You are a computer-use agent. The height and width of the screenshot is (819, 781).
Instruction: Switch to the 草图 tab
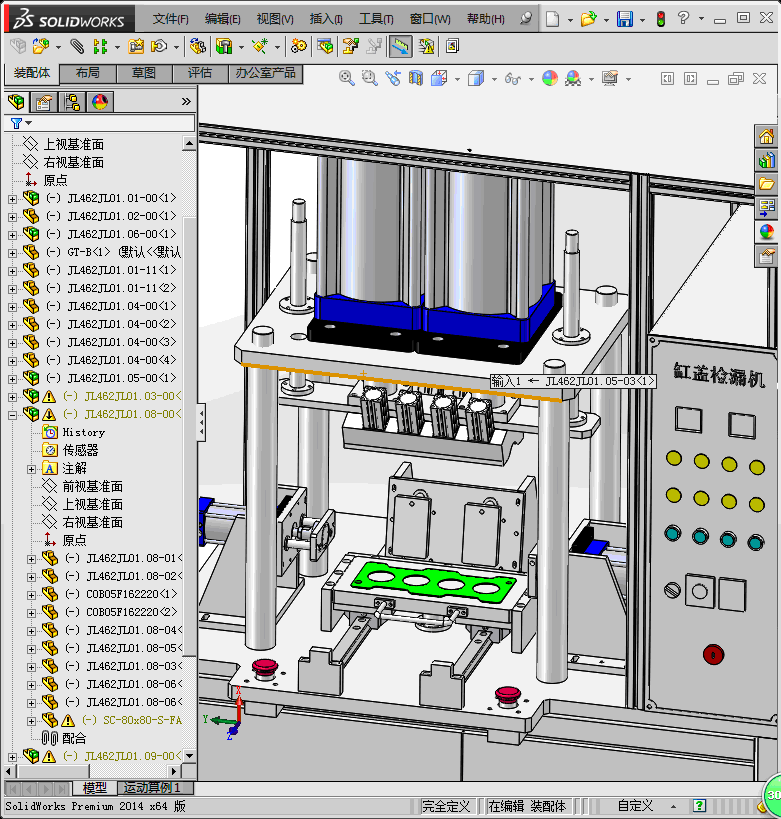coord(144,73)
